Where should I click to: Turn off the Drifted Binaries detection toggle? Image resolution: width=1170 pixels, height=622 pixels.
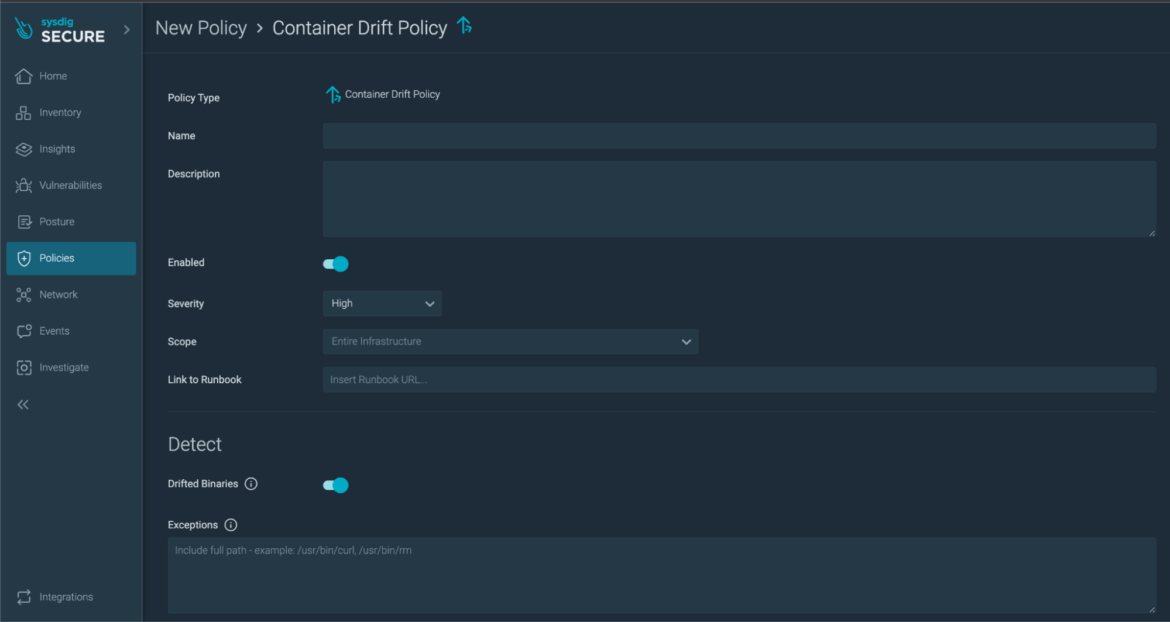pyautogui.click(x=335, y=485)
